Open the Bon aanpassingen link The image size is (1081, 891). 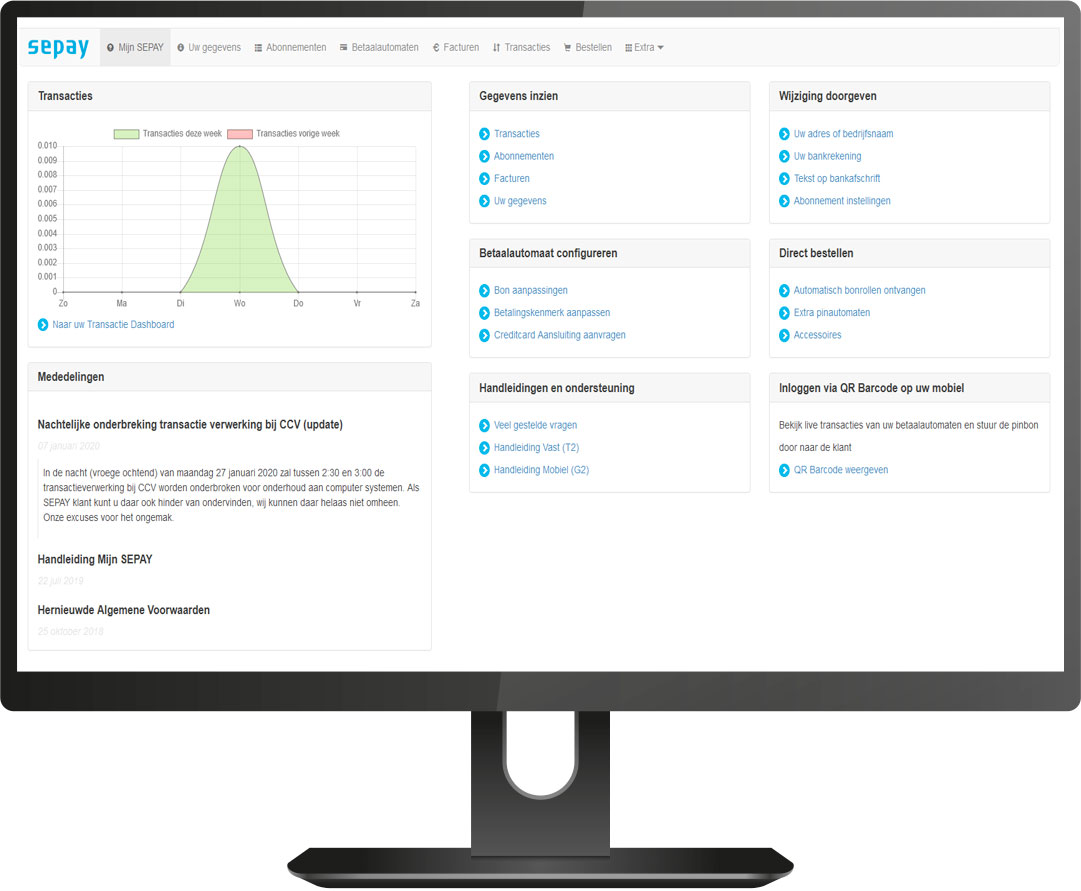pos(531,290)
